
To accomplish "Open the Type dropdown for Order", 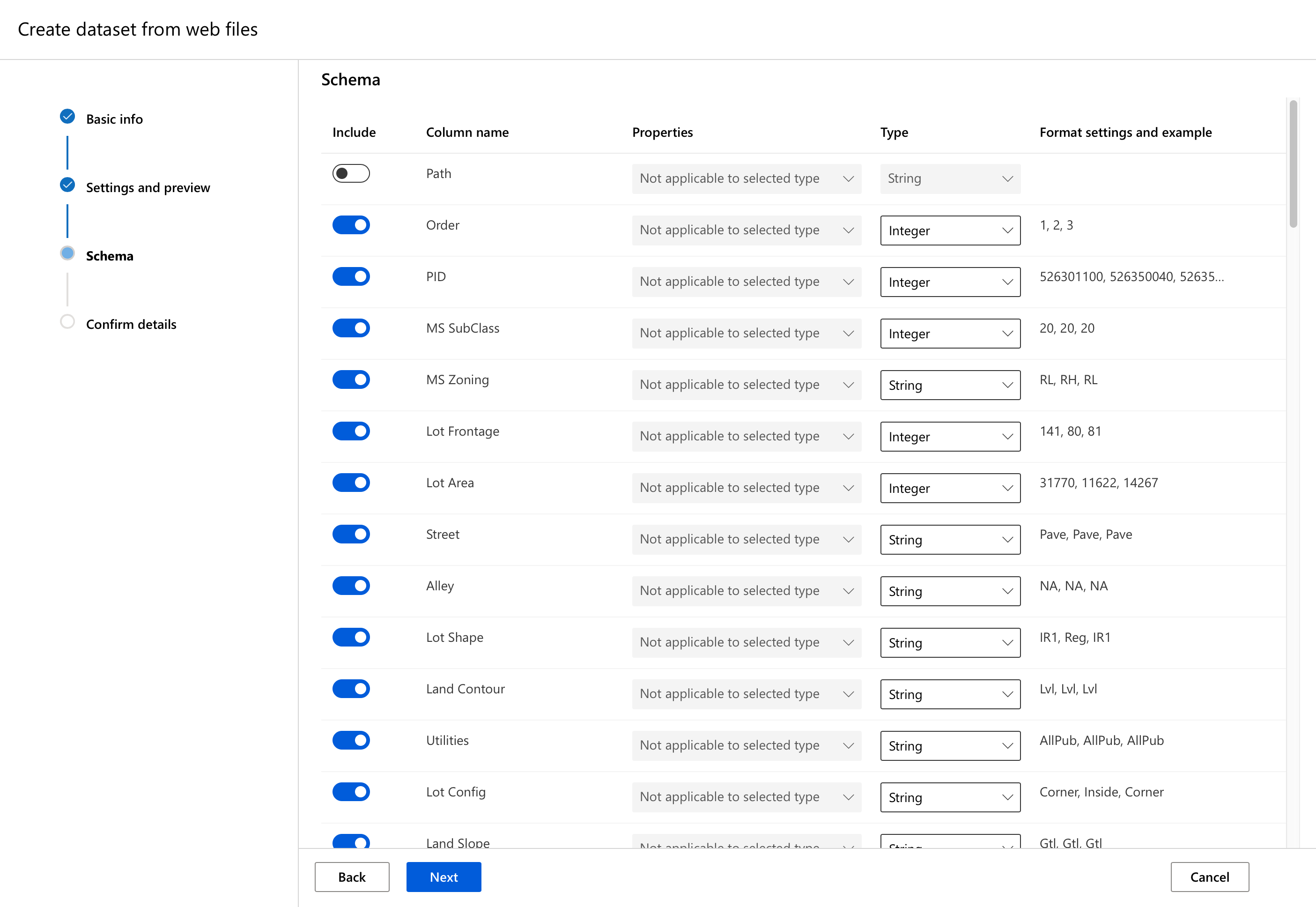I will (950, 230).
